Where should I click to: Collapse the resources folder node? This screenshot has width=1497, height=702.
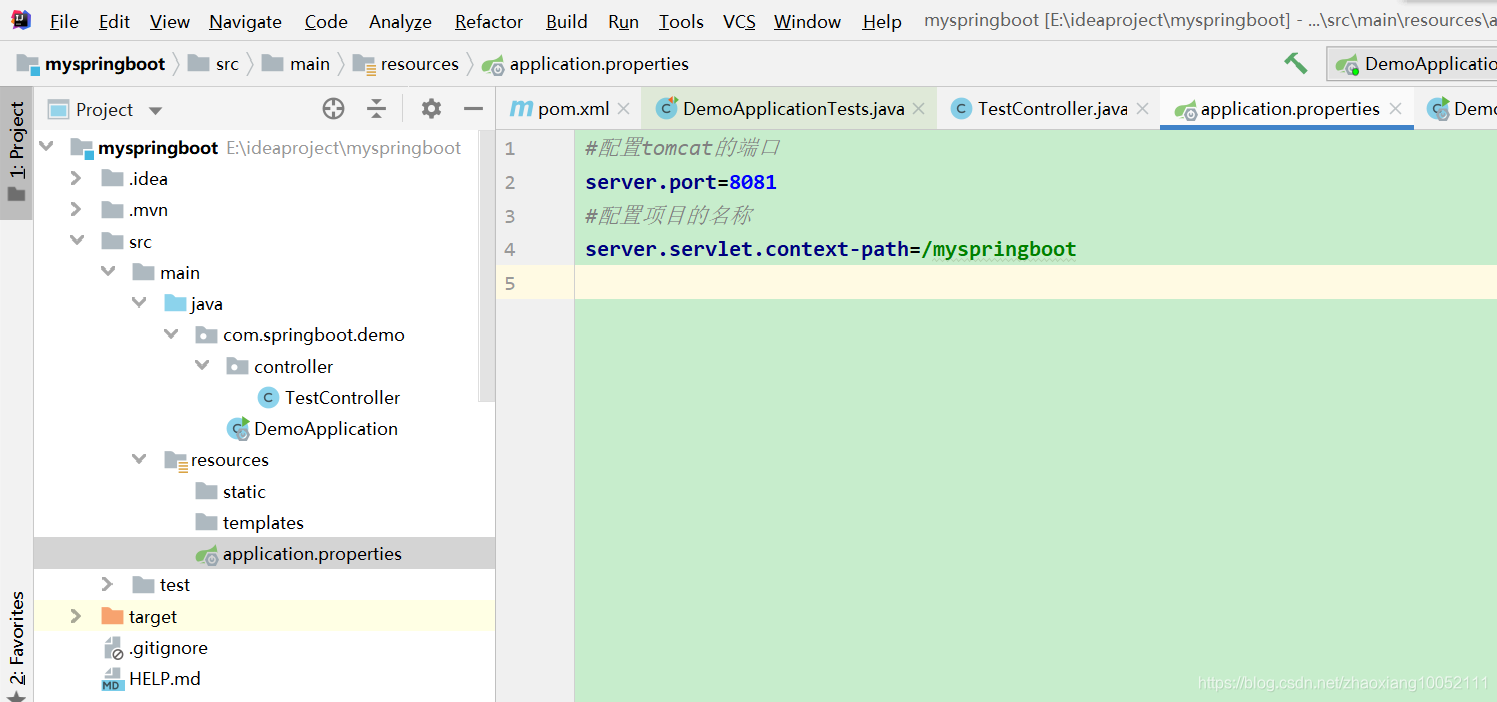139,459
